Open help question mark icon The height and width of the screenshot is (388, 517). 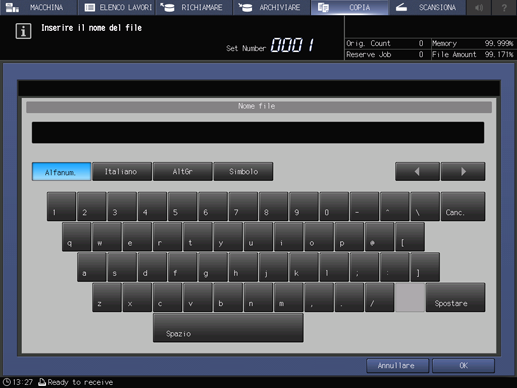coord(504,7)
